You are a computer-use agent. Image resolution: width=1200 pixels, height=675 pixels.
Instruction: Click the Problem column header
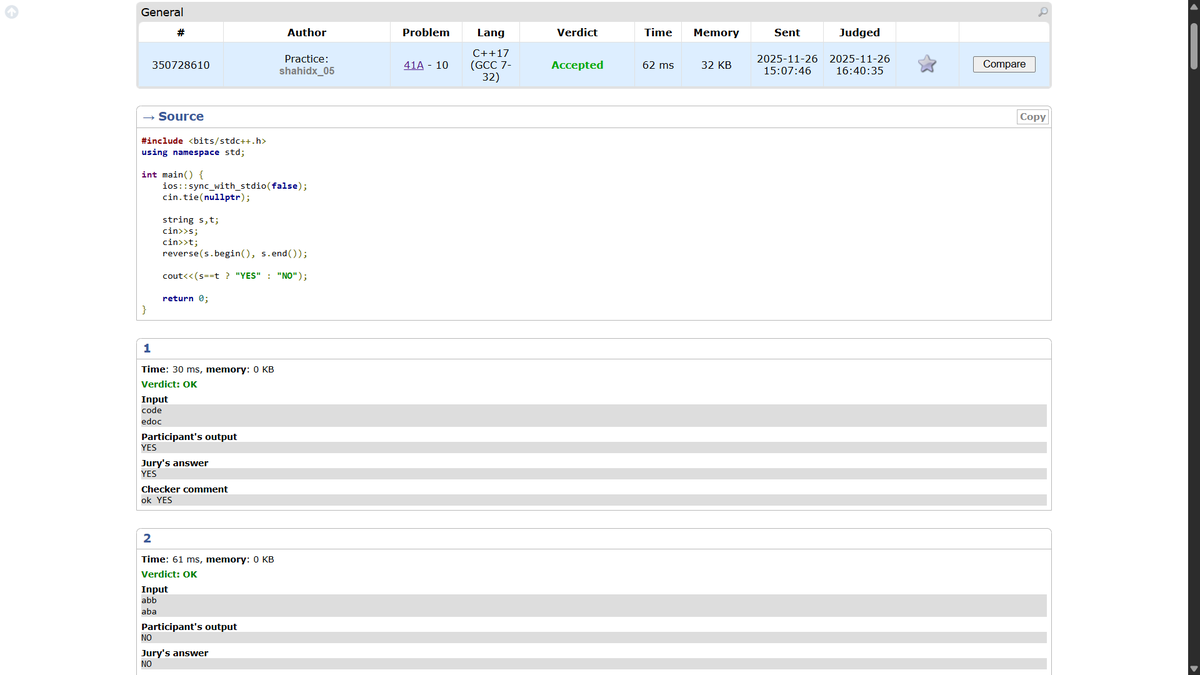pyautogui.click(x=426, y=33)
